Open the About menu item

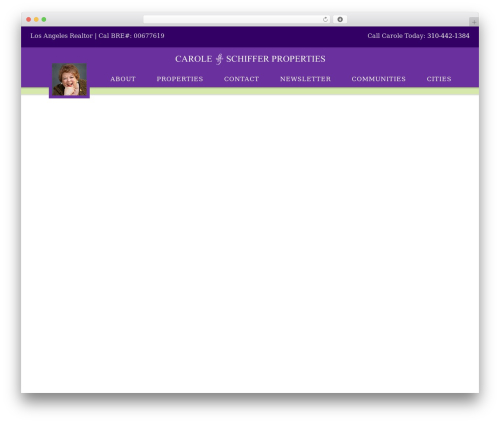tap(123, 79)
